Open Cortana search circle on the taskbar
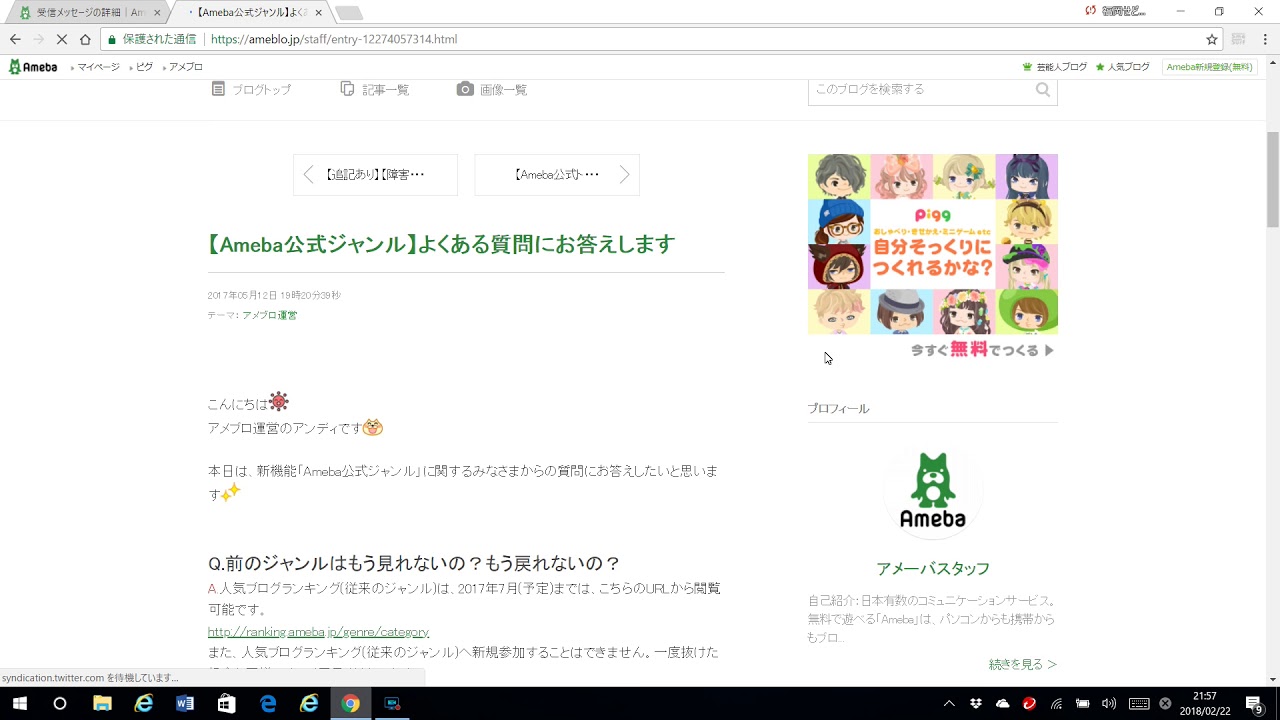1280x720 pixels. (60, 703)
